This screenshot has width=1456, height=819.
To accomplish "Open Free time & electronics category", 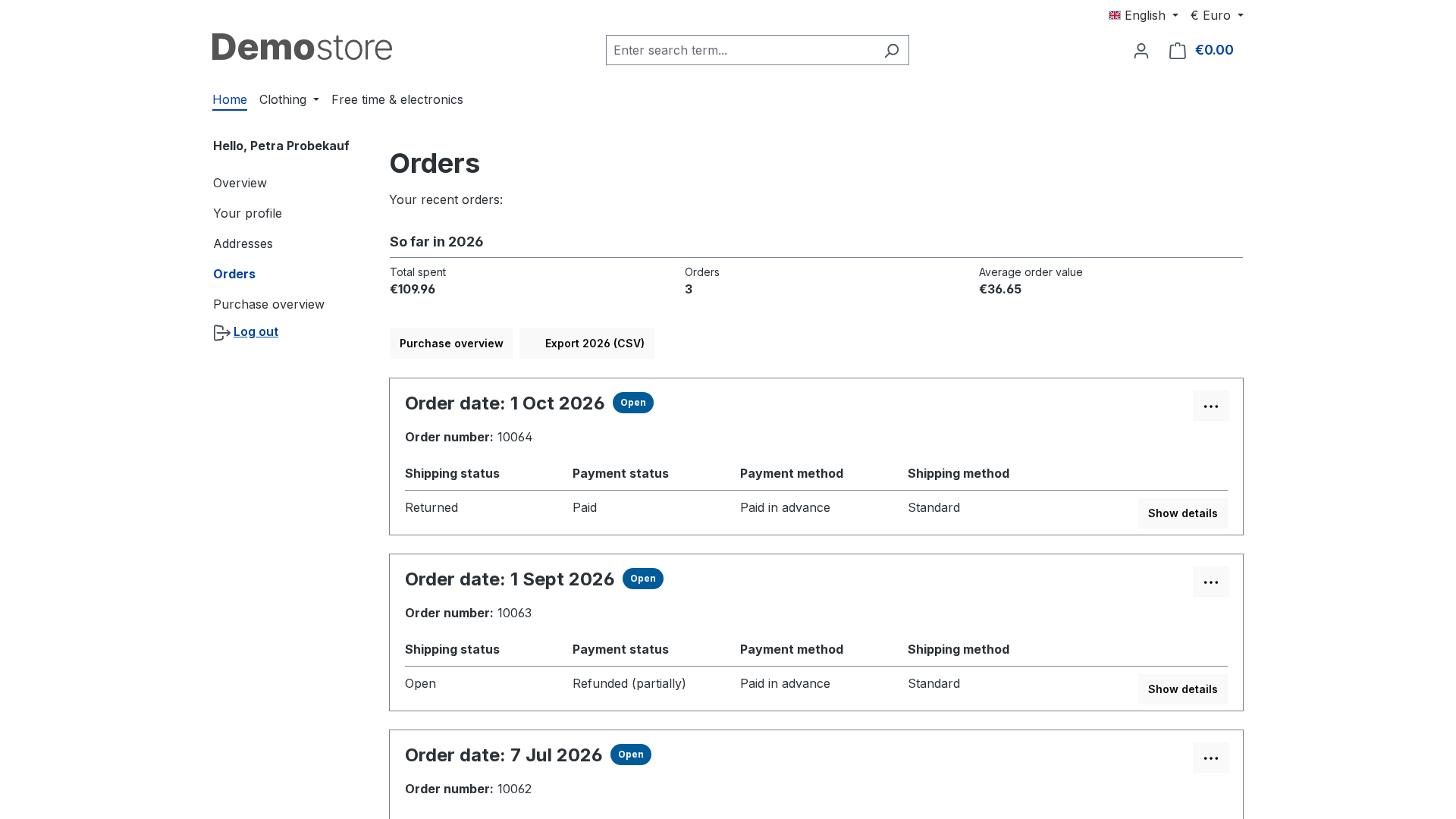I will [397, 99].
